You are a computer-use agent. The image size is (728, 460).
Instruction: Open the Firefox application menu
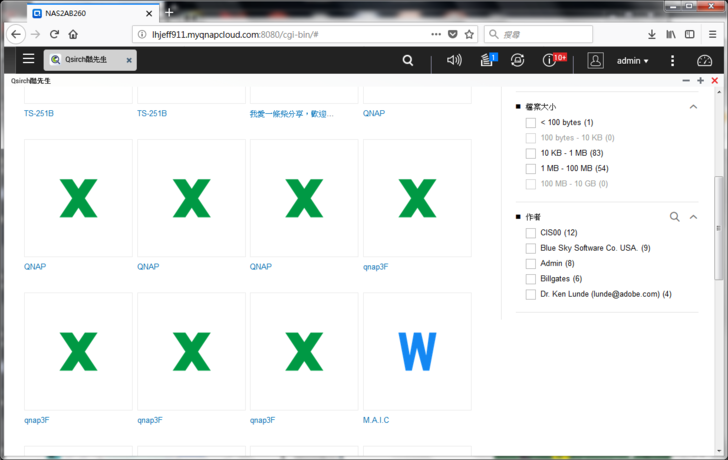point(713,34)
